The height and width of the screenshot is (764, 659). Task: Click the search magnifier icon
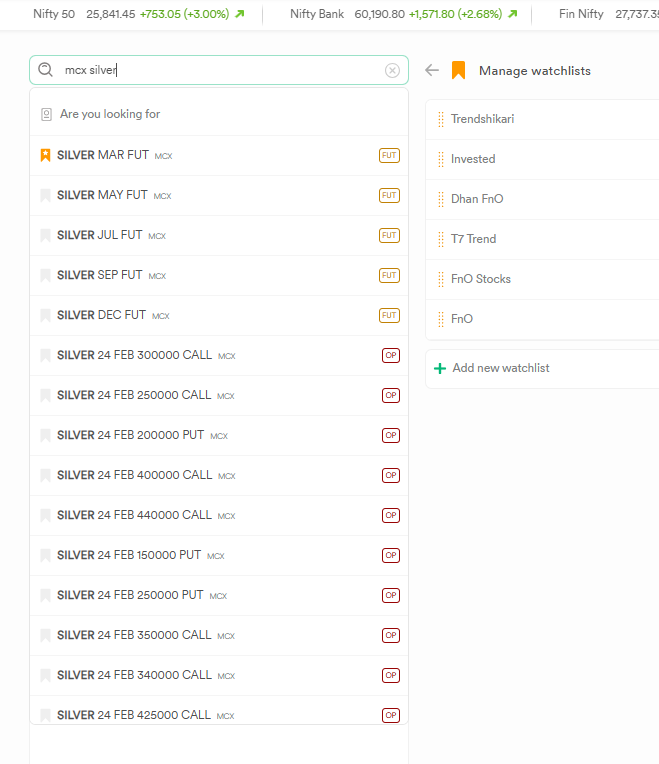pyautogui.click(x=45, y=70)
